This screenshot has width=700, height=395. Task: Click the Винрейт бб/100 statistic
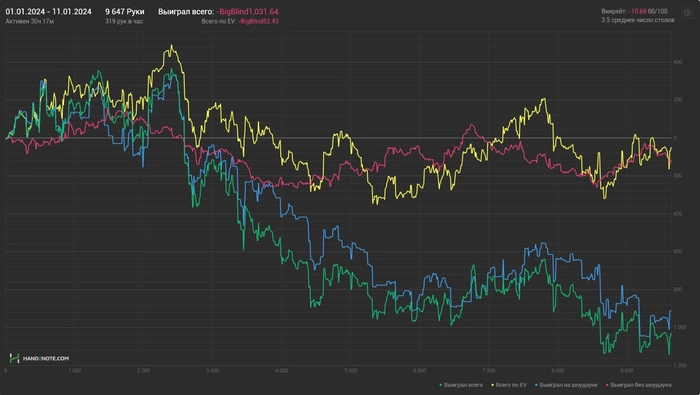pyautogui.click(x=634, y=11)
